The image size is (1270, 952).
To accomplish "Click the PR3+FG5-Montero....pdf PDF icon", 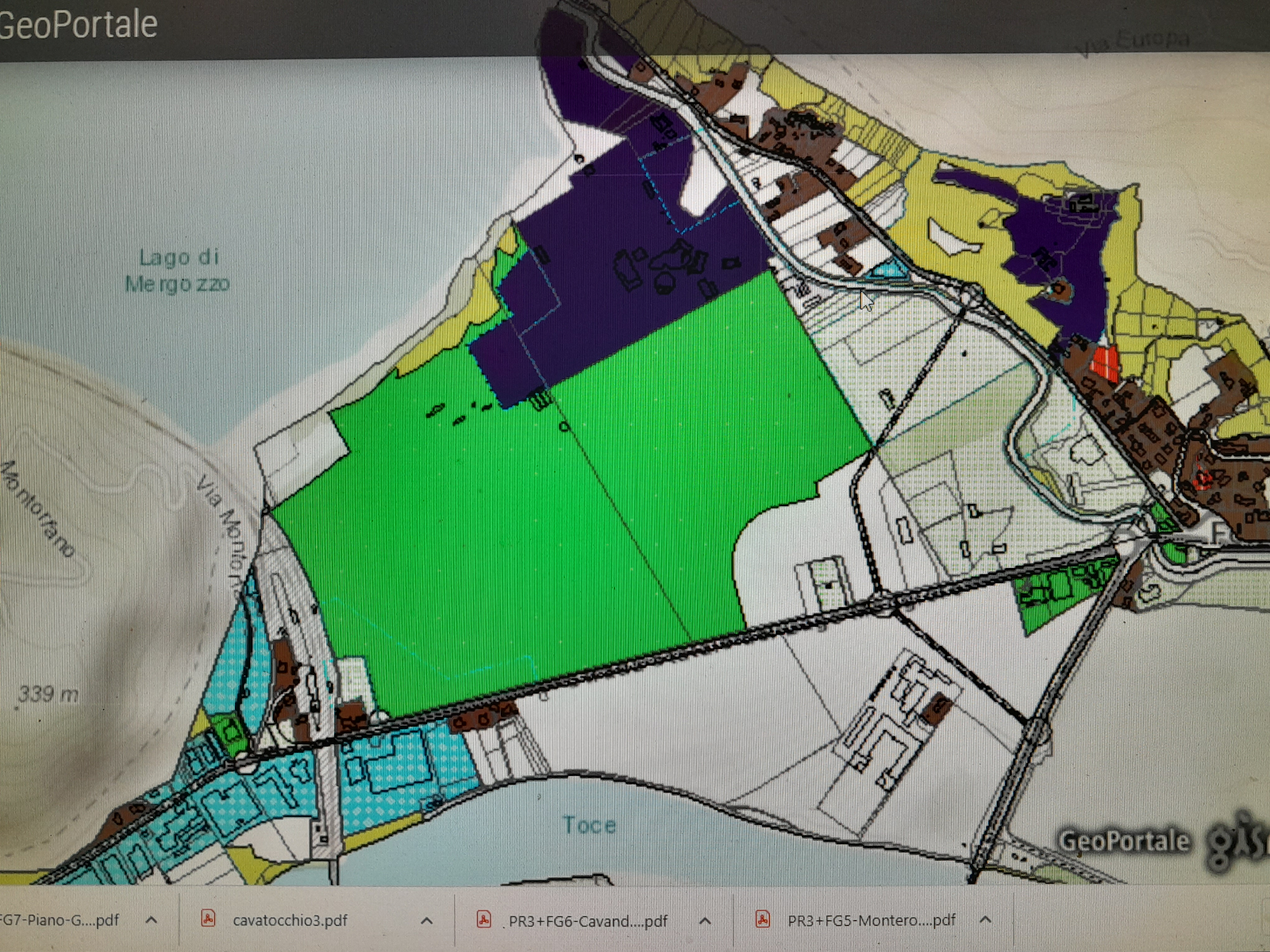I will [763, 919].
